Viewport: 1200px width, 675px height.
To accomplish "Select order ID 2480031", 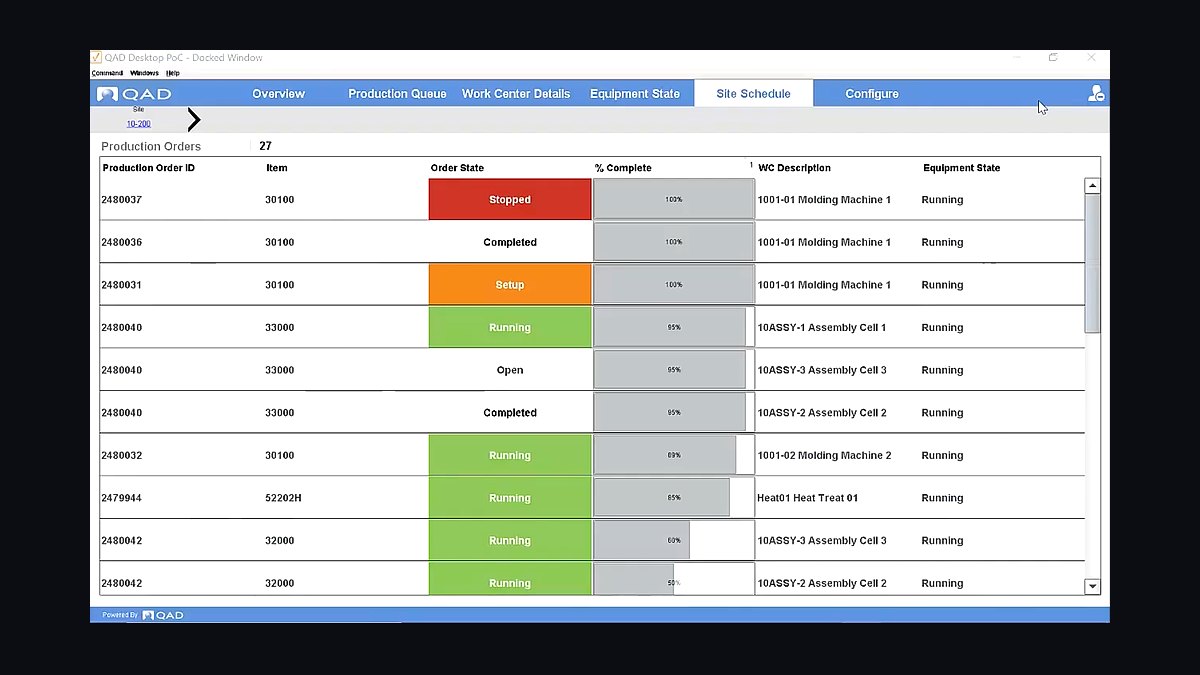I will pyautogui.click(x=121, y=285).
